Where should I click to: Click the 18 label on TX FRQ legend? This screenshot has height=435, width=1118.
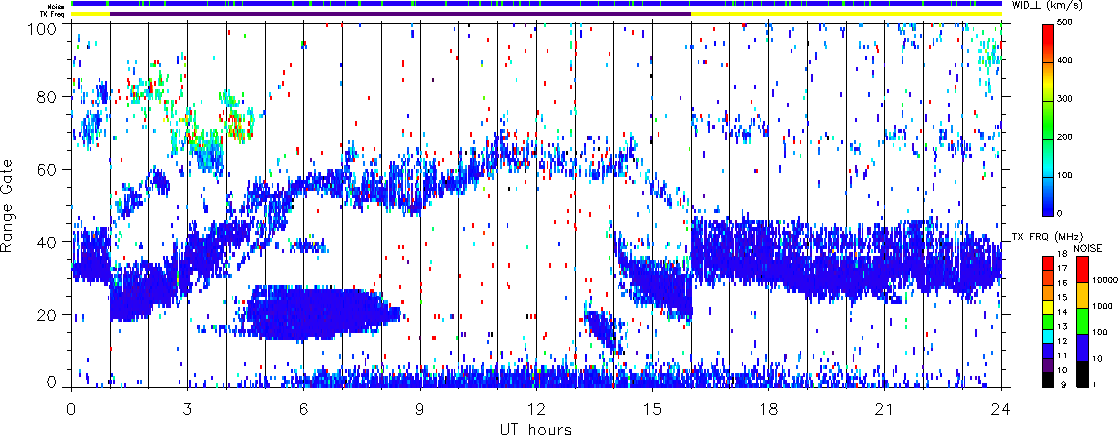click(x=1062, y=255)
